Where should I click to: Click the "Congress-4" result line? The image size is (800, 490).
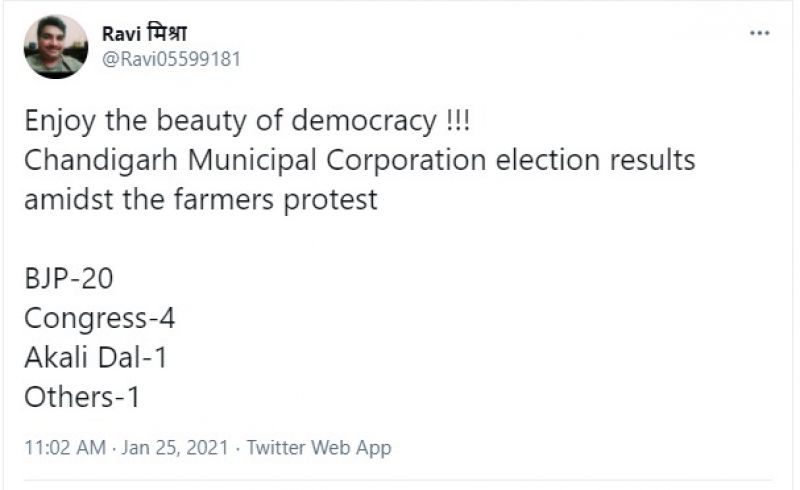coord(100,320)
